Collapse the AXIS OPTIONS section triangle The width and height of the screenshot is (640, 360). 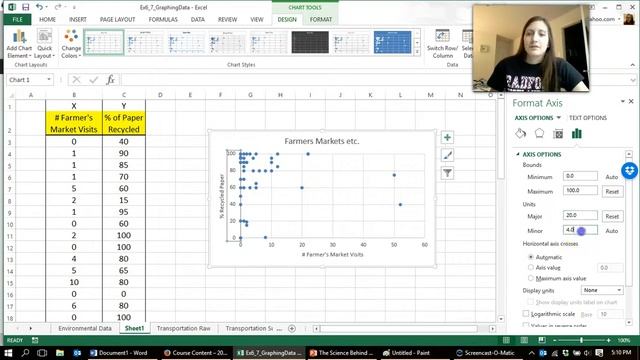[518, 154]
